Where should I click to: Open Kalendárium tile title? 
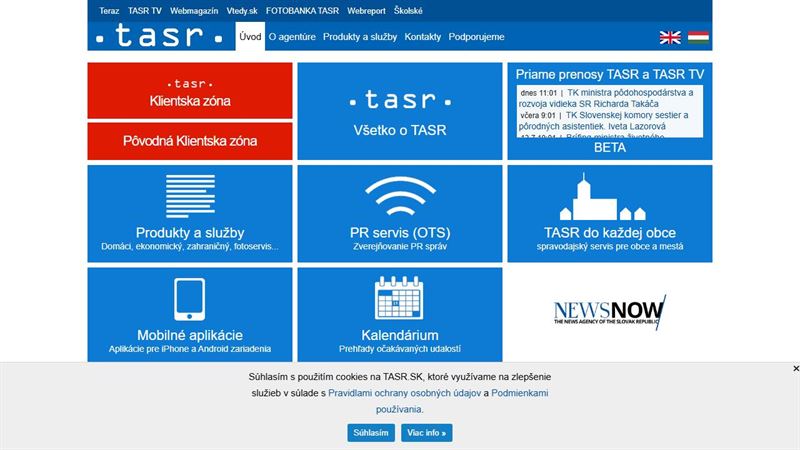(400, 335)
